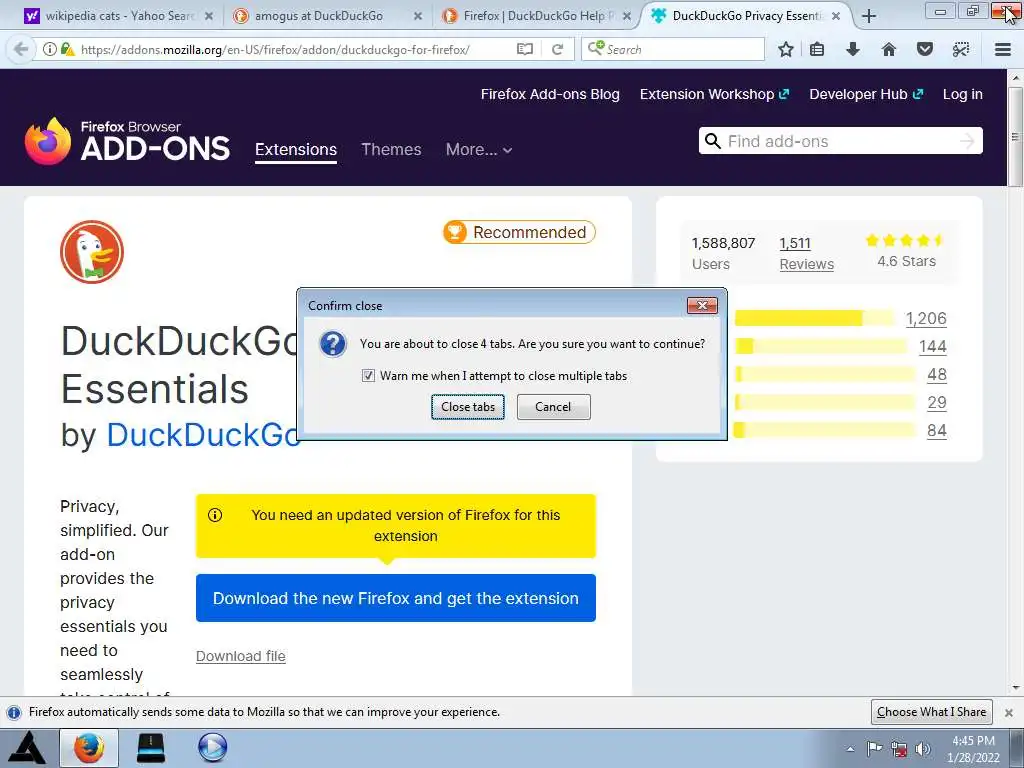
Task: Click the Download file link
Action: click(240, 656)
